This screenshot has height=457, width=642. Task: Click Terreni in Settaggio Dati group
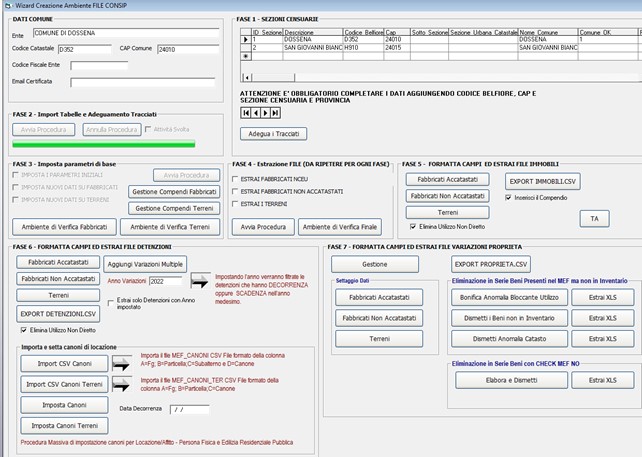click(379, 339)
